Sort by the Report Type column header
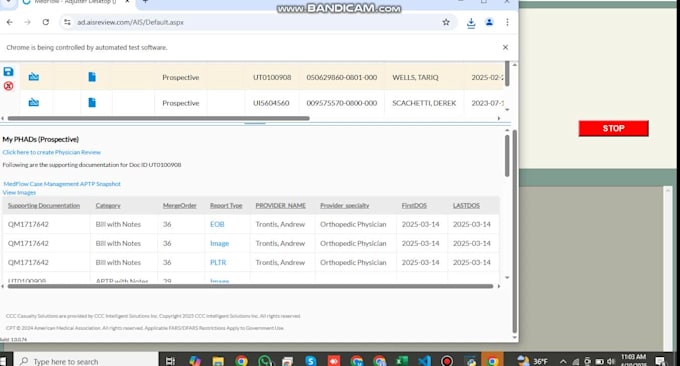Image resolution: width=680 pixels, height=366 pixels. point(226,206)
